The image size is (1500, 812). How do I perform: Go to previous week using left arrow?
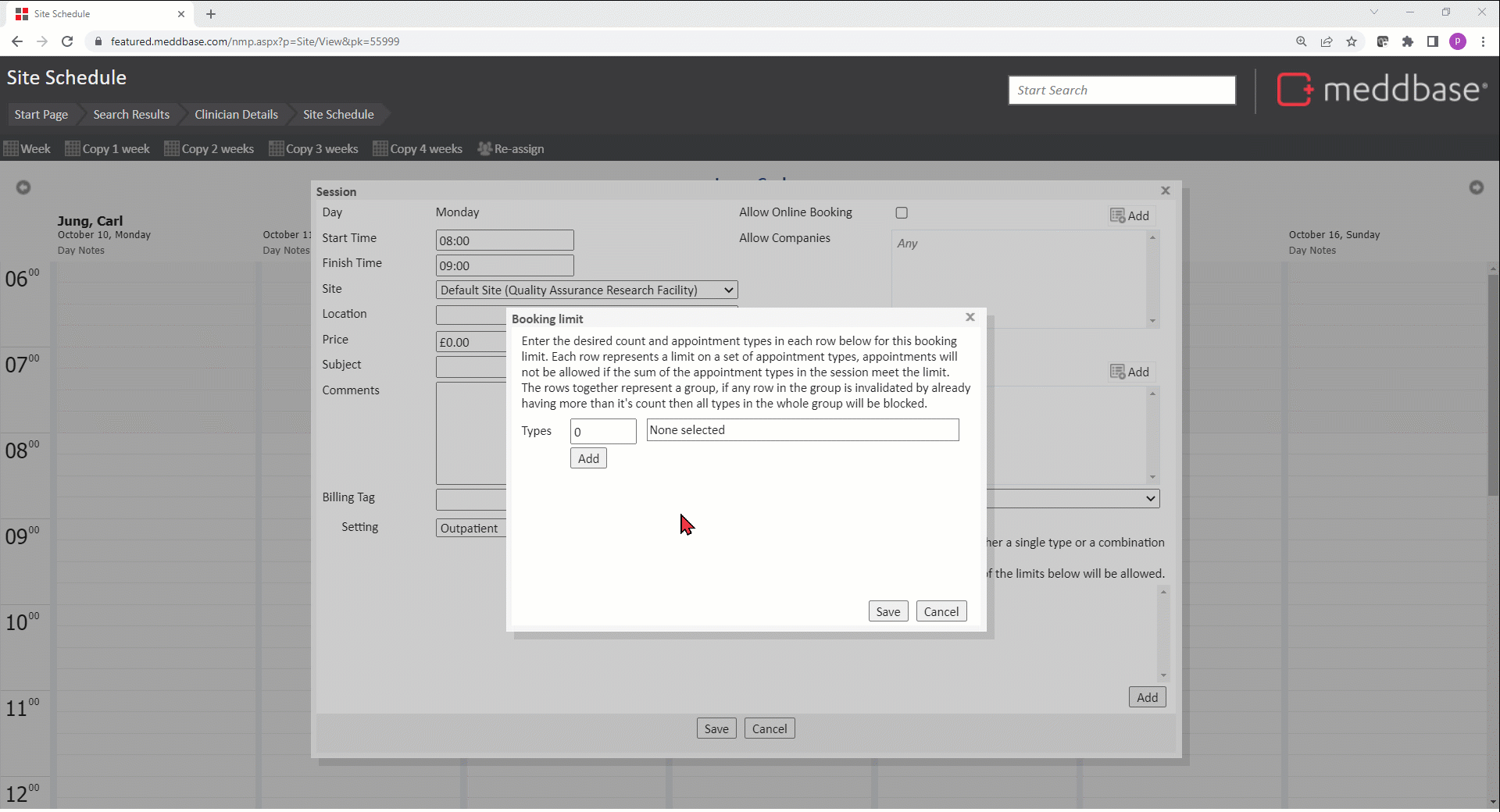pos(23,187)
